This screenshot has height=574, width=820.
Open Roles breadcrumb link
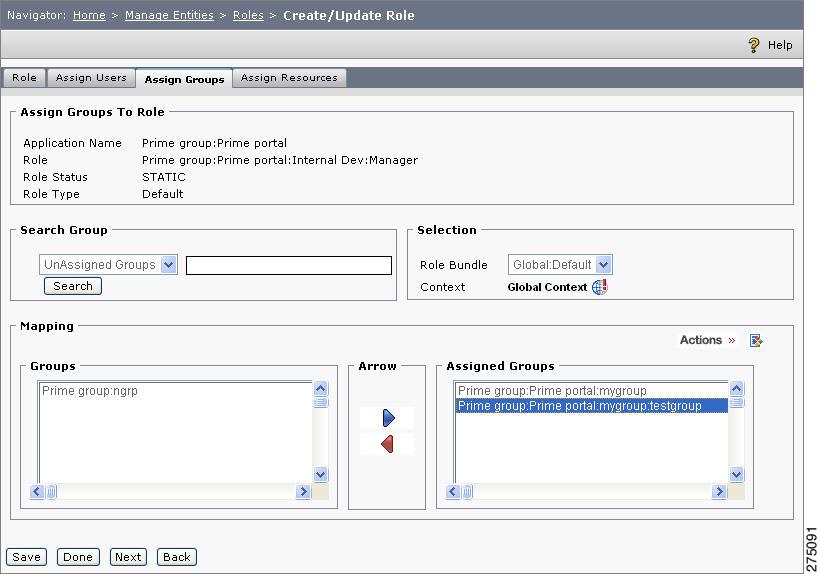coord(248,15)
